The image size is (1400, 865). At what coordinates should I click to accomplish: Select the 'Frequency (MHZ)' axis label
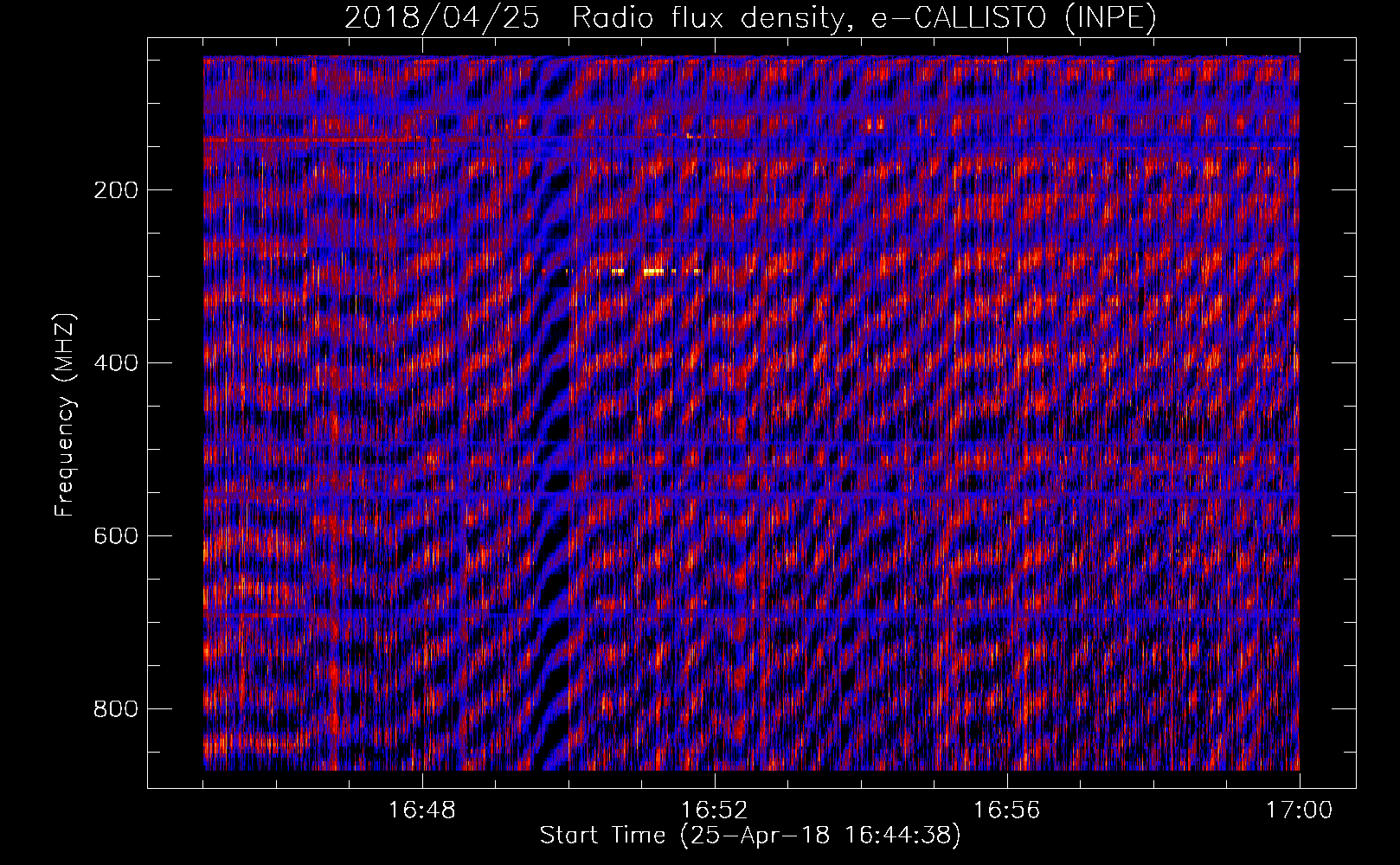point(65,416)
